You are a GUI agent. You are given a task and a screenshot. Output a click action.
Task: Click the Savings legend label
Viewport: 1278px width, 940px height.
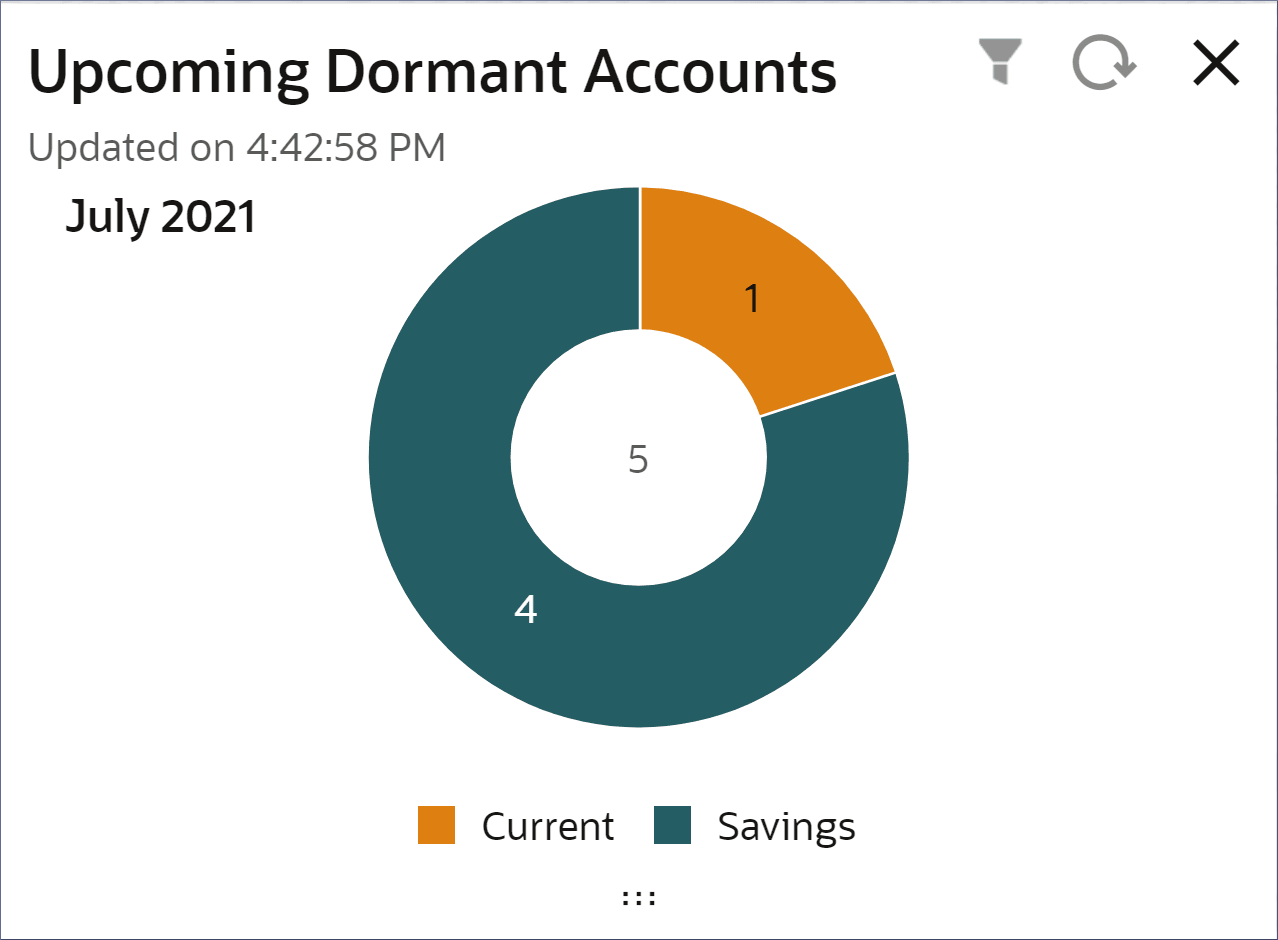pos(785,826)
